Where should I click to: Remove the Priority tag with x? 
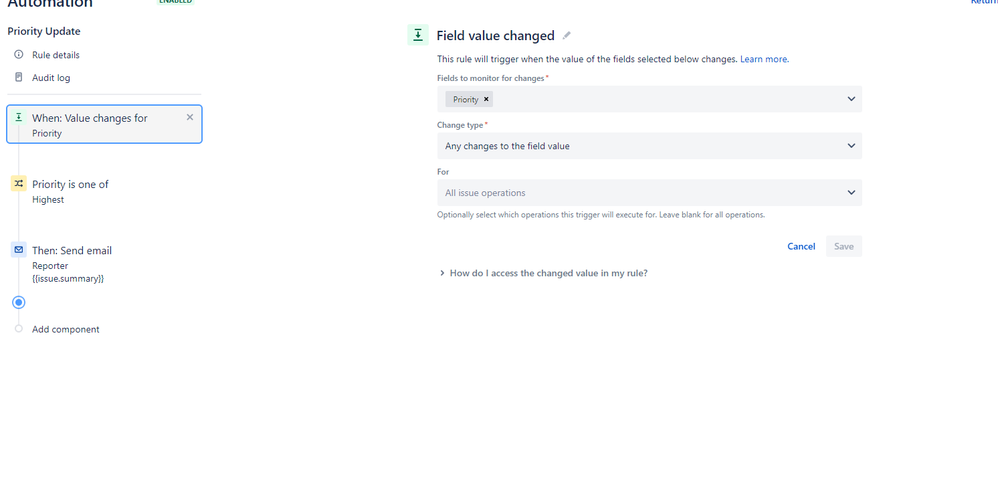(x=486, y=99)
